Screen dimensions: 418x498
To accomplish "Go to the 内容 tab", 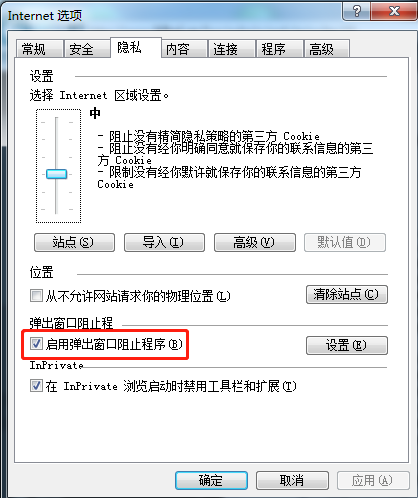I will coord(184,49).
